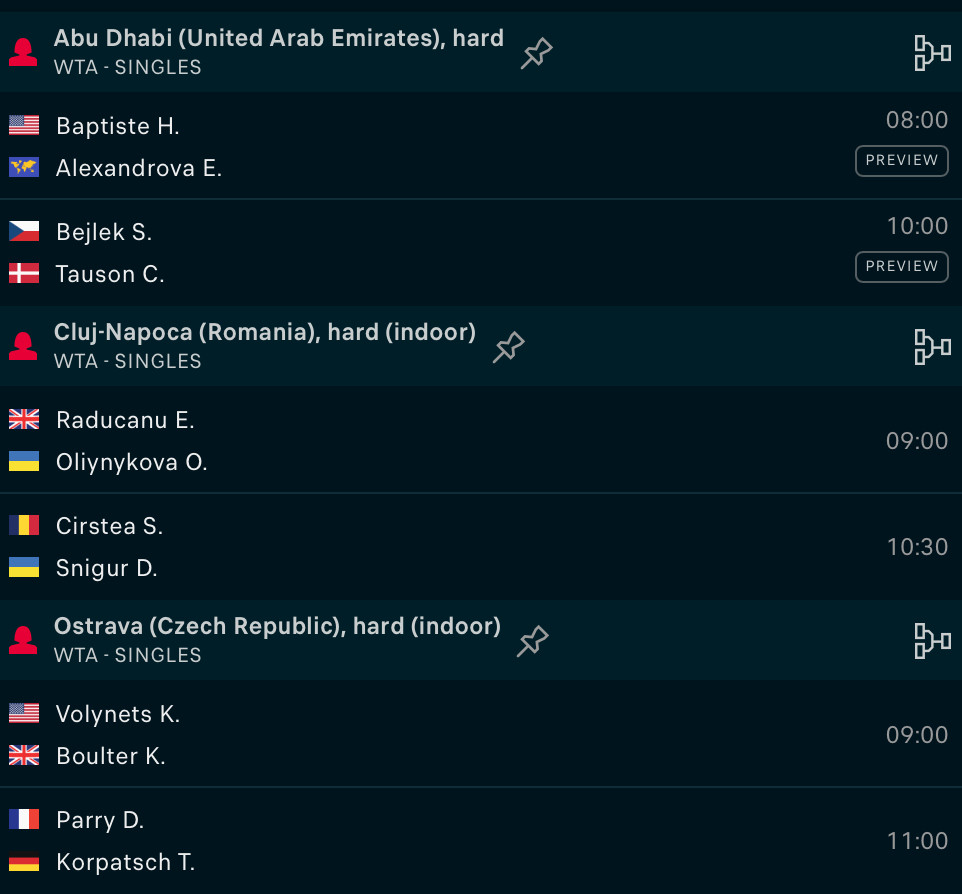Click the 09:00 time of Volynets match
This screenshot has height=894, width=962.
point(917,735)
